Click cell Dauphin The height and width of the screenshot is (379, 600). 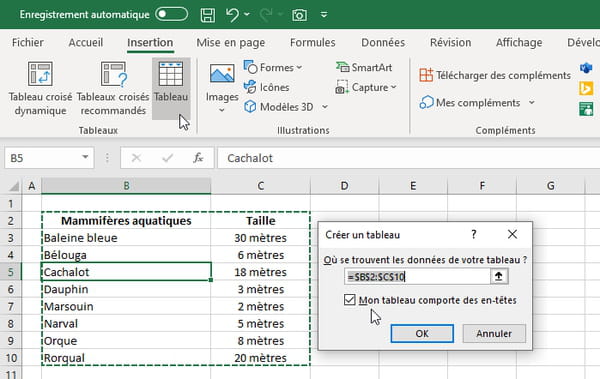(x=126, y=289)
